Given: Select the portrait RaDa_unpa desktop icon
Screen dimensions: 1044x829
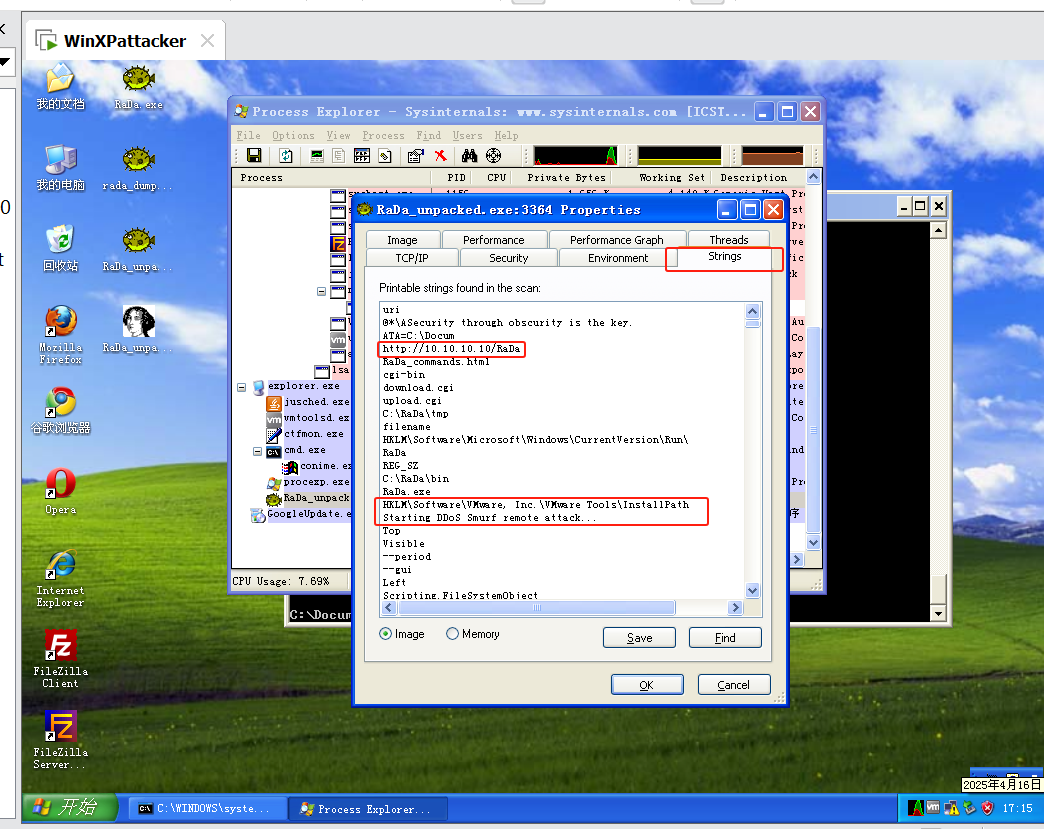Looking at the screenshot, I should pyautogui.click(x=138, y=330).
